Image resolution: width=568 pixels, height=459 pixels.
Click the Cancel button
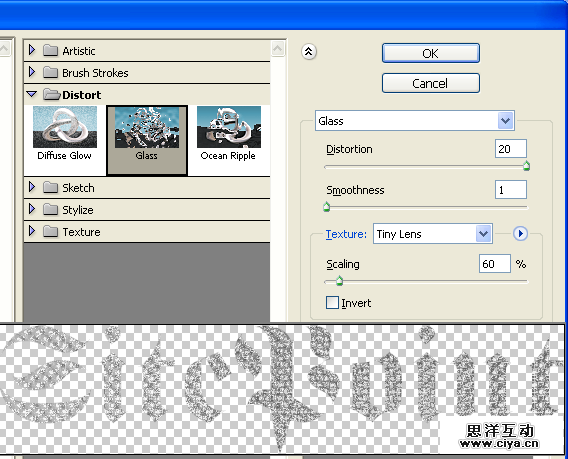coord(431,83)
